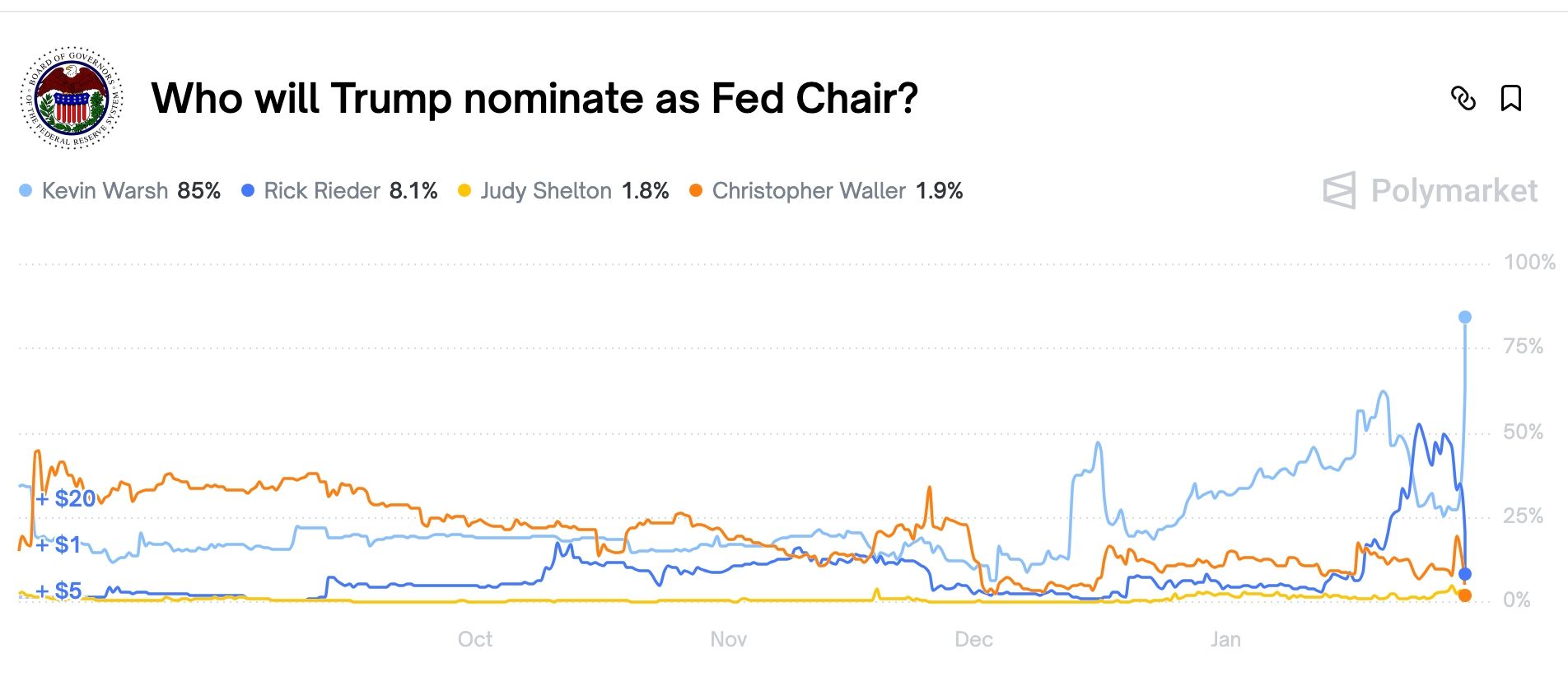Click the Jan label on the time axis

[x=1226, y=638]
